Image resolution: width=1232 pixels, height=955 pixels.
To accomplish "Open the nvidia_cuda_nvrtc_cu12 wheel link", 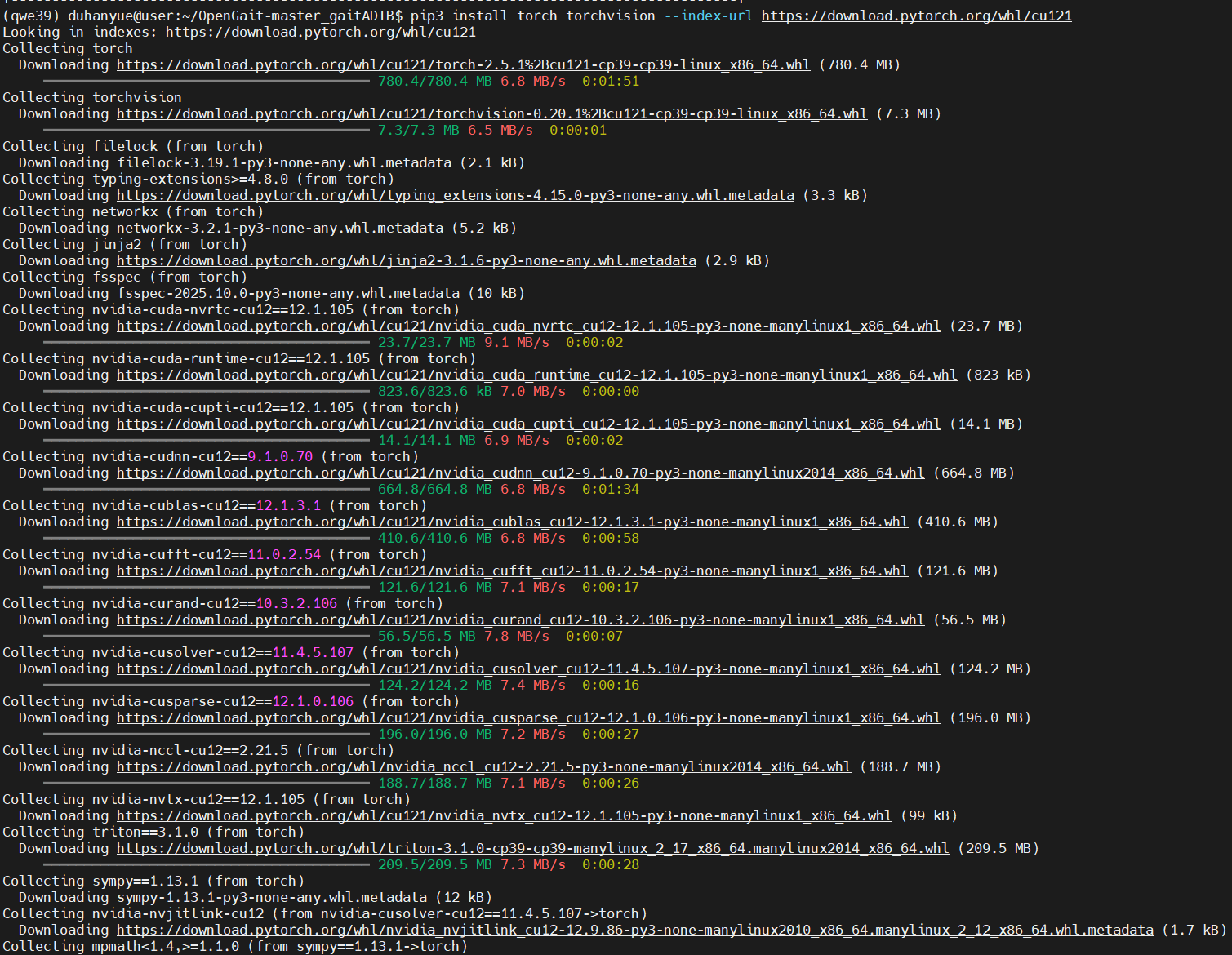I will pos(528,326).
